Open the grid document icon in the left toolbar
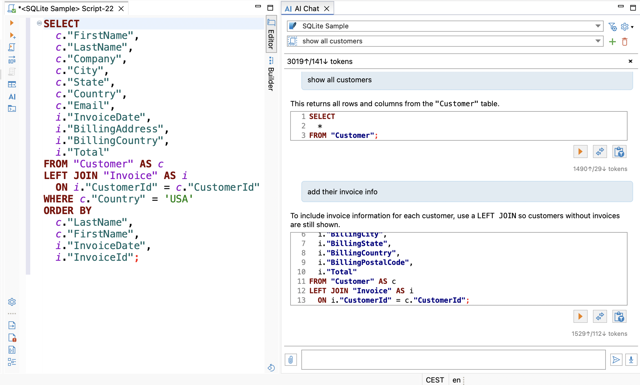Screen dimensions: 640x385 [x=12, y=350]
